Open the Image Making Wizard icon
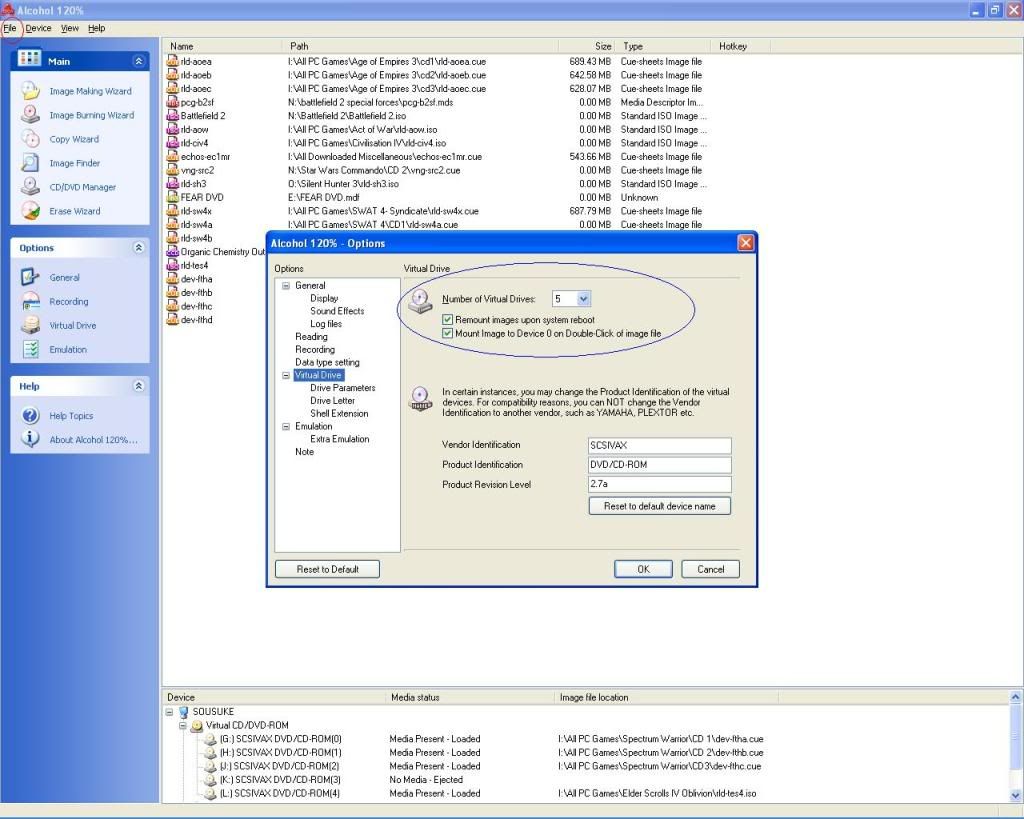This screenshot has width=1024, height=819. (x=31, y=91)
